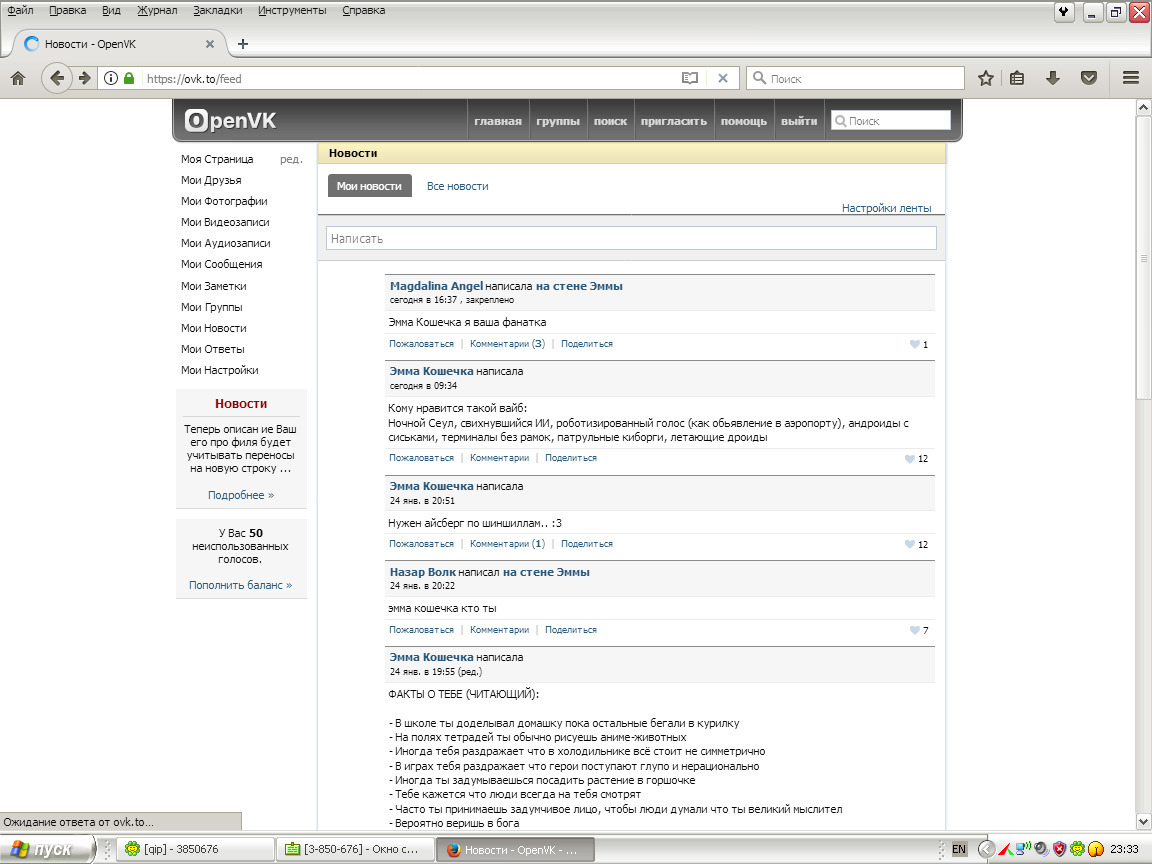Expand Комментарии (3) on first post

tap(507, 344)
